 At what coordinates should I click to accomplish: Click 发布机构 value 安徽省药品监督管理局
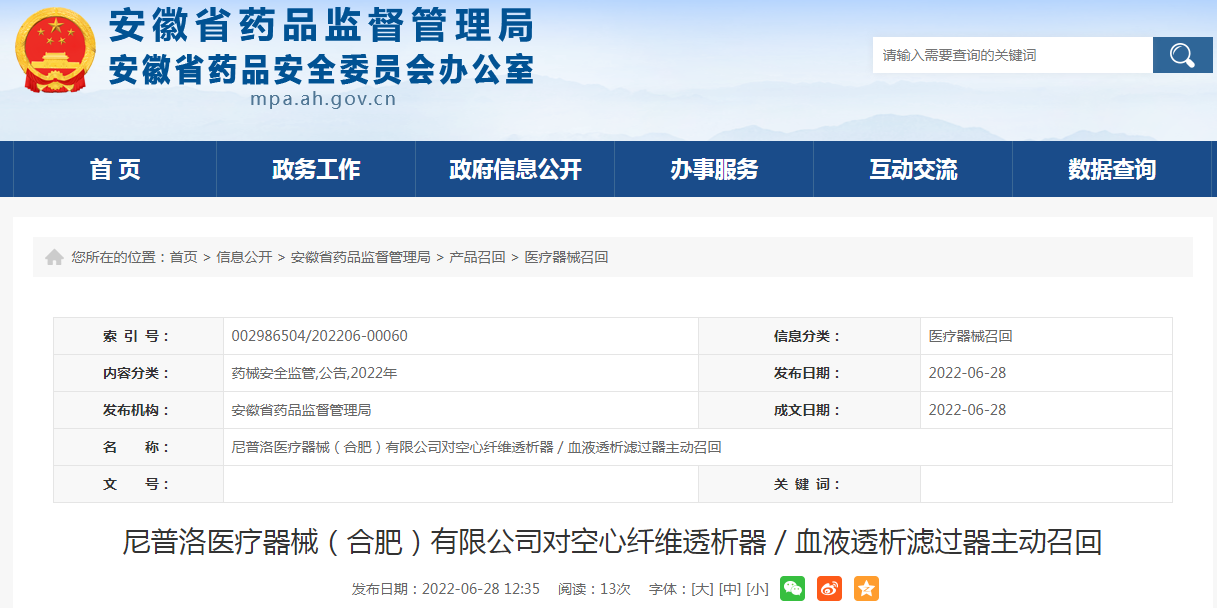[x=301, y=410]
